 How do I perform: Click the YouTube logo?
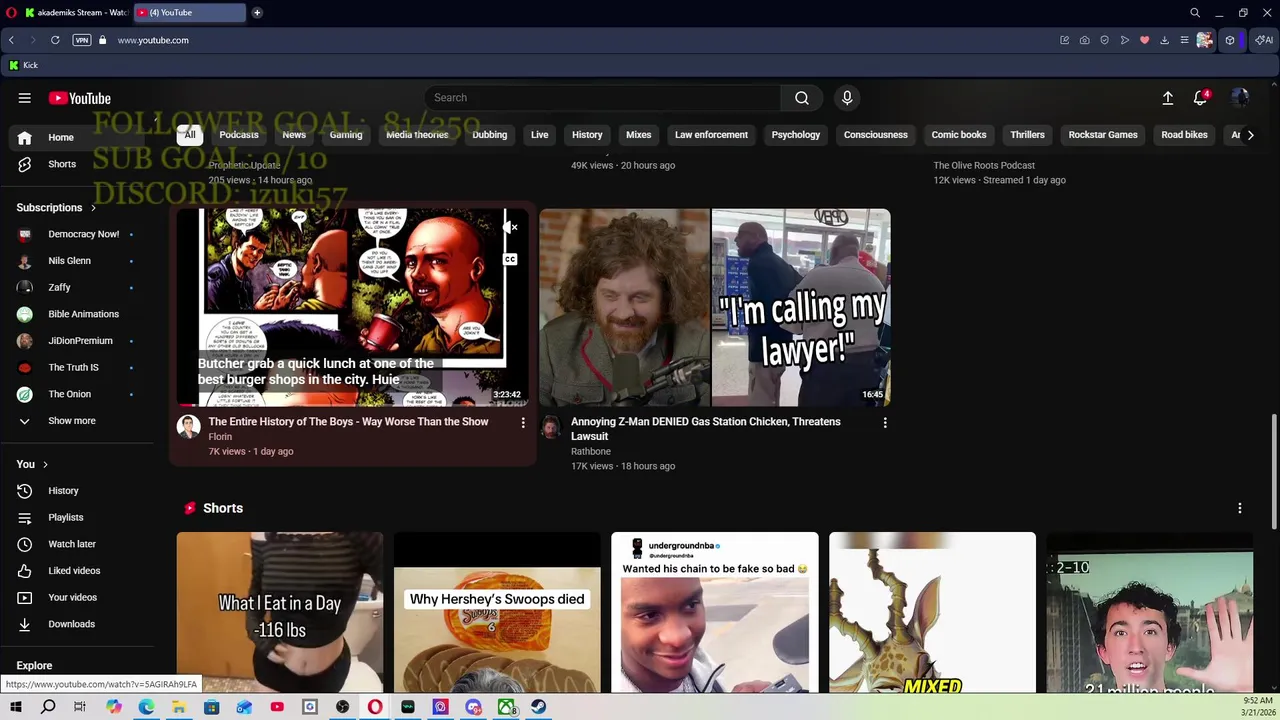click(79, 98)
